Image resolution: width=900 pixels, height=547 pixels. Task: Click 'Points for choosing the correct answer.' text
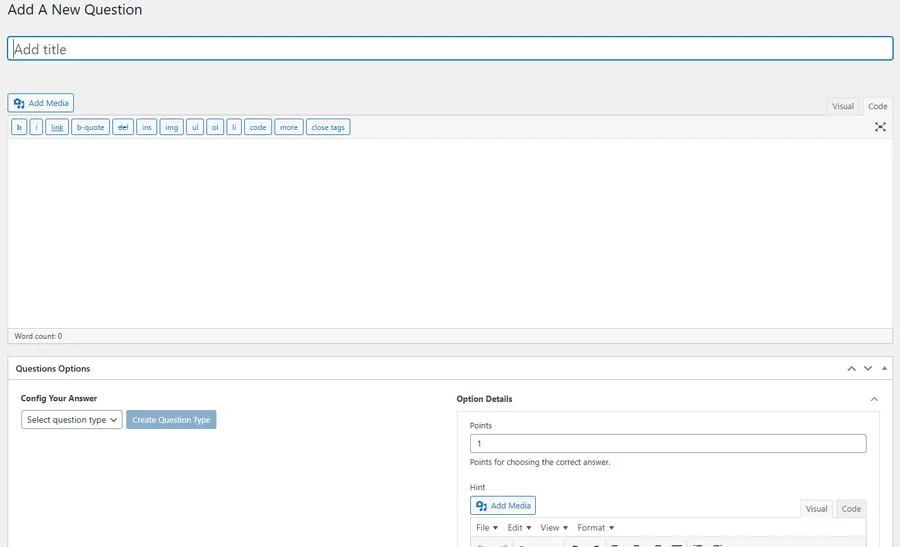coord(540,462)
